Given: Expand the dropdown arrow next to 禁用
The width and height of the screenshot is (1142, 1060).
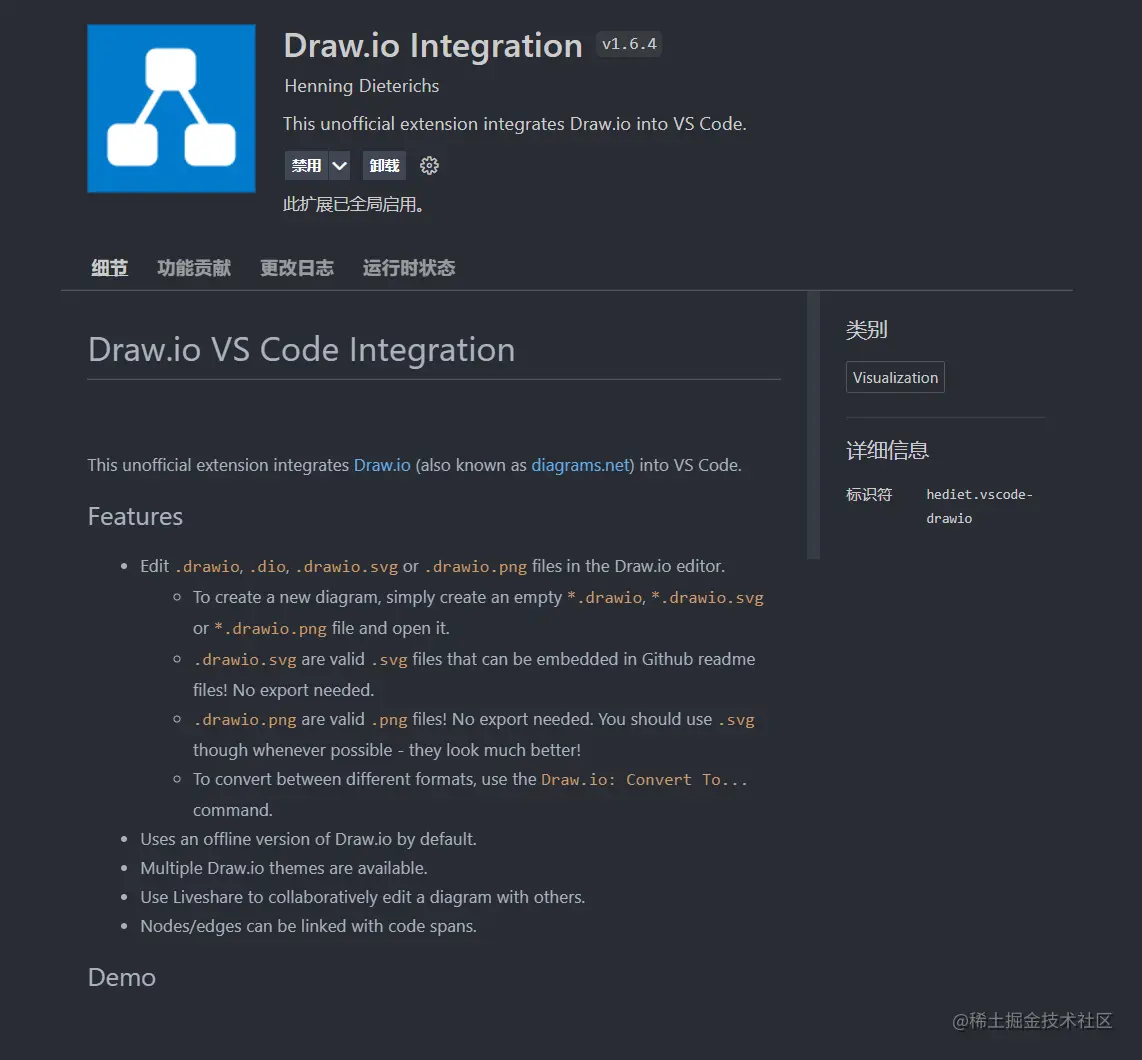Looking at the screenshot, I should pos(339,166).
